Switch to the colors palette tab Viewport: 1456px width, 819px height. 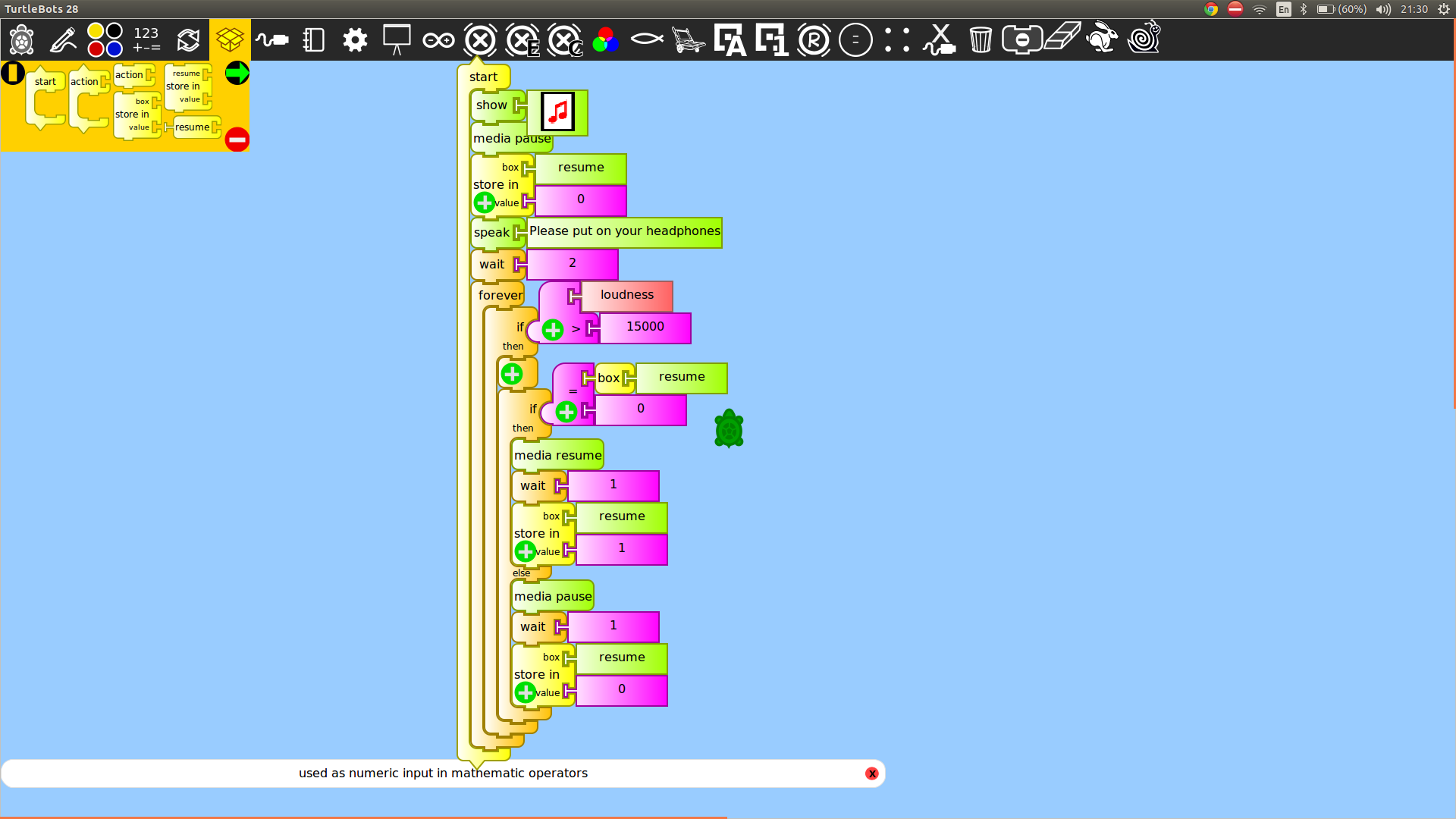pyautogui.click(x=105, y=39)
